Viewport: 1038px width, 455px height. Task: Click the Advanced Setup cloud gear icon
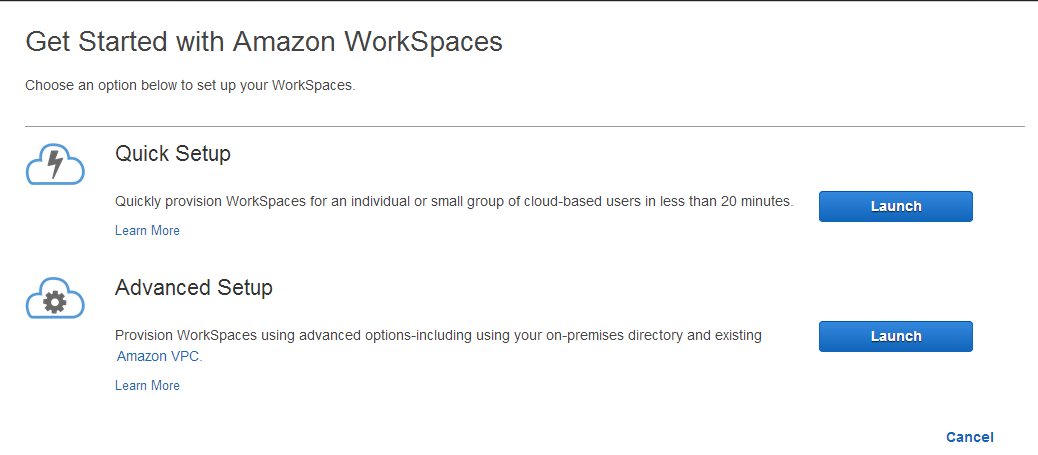click(x=55, y=299)
